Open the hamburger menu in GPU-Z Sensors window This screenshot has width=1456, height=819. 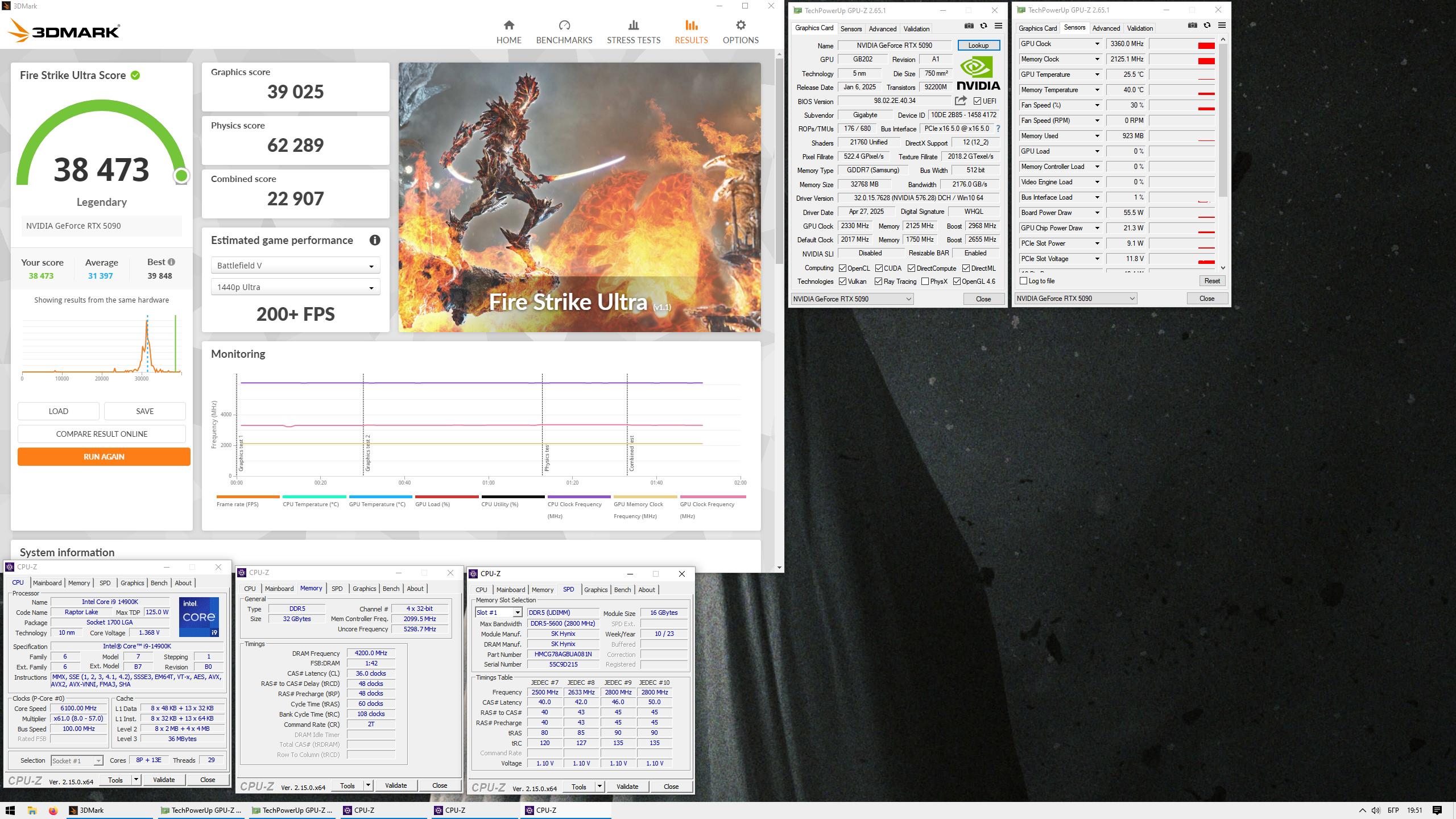(1222, 25)
